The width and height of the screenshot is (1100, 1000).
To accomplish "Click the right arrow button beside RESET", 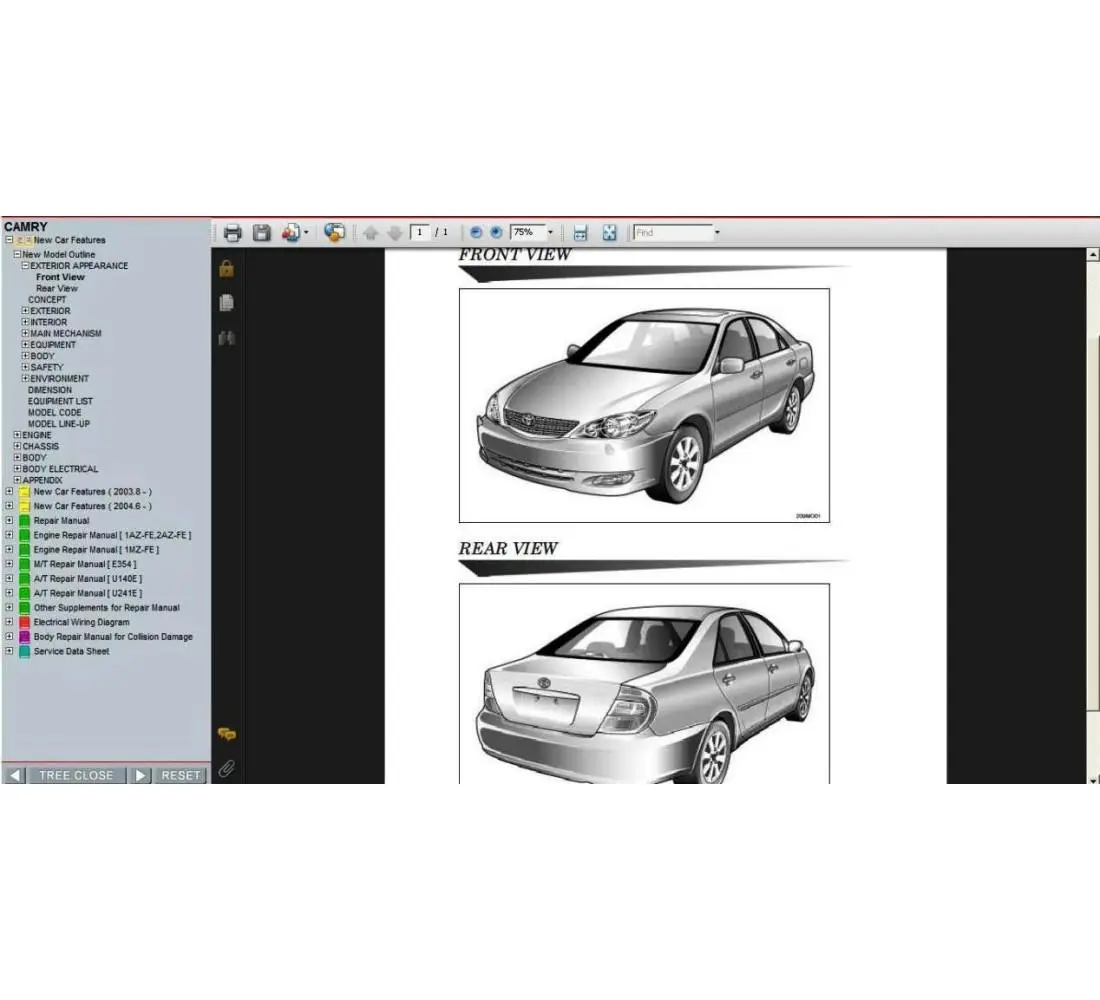I will click(140, 775).
